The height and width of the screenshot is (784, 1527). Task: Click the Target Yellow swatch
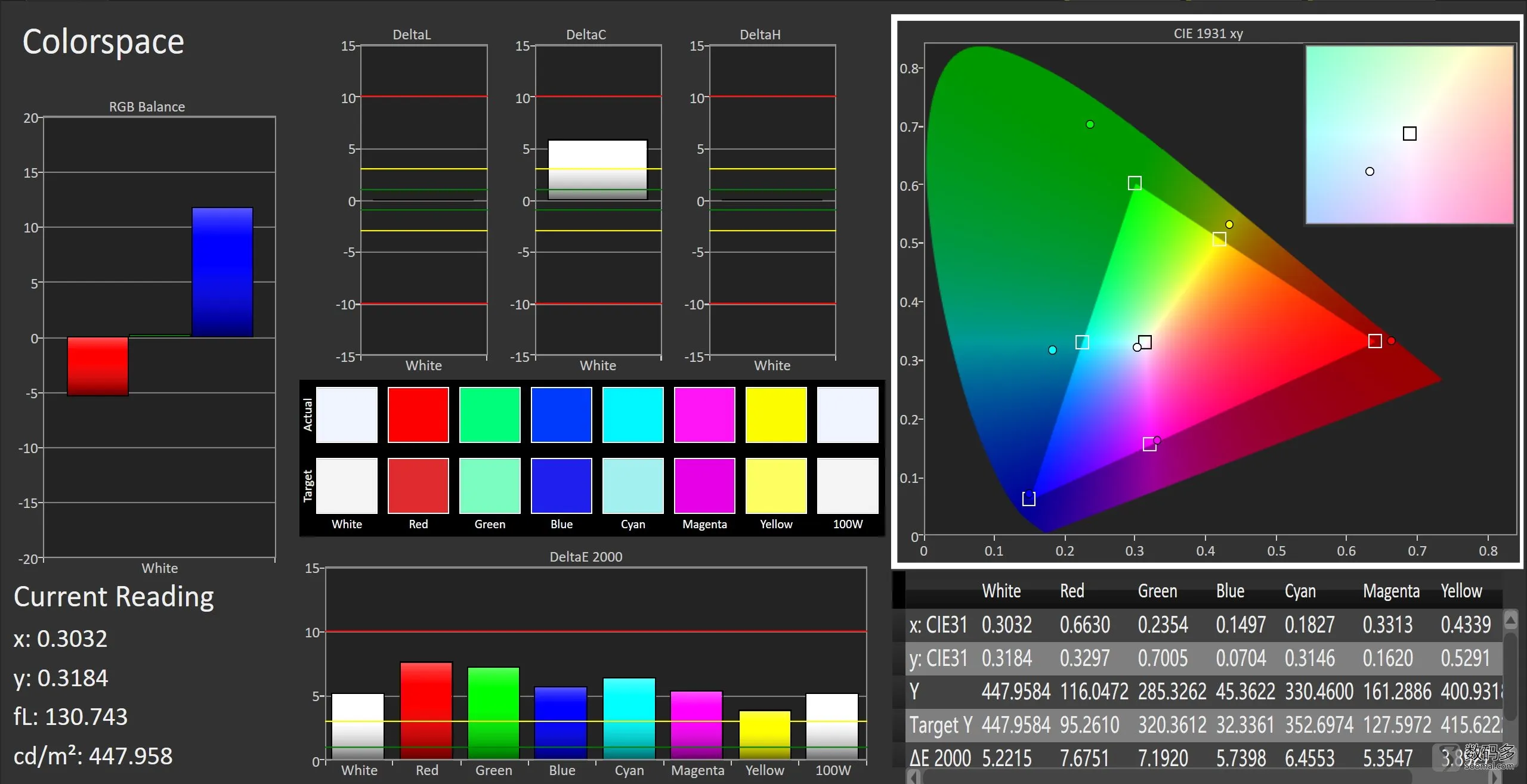[x=776, y=486]
